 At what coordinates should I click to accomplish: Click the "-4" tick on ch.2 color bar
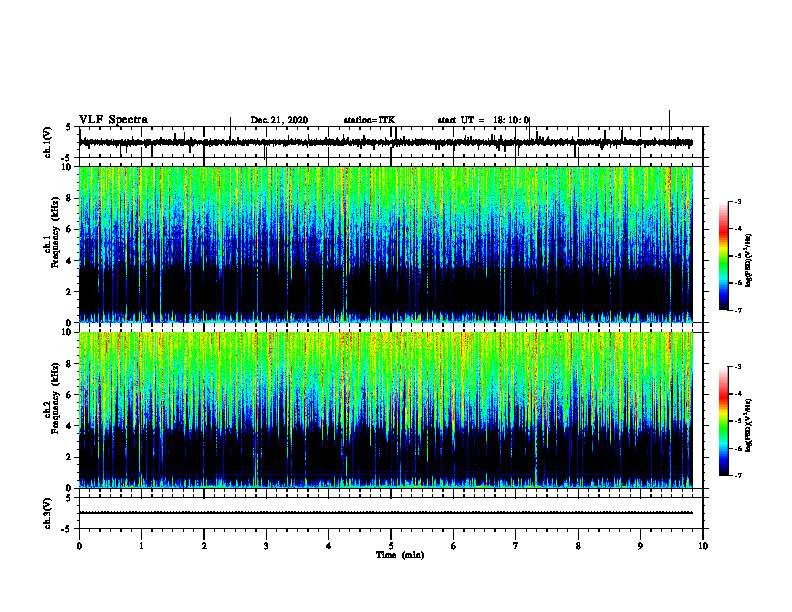738,394
